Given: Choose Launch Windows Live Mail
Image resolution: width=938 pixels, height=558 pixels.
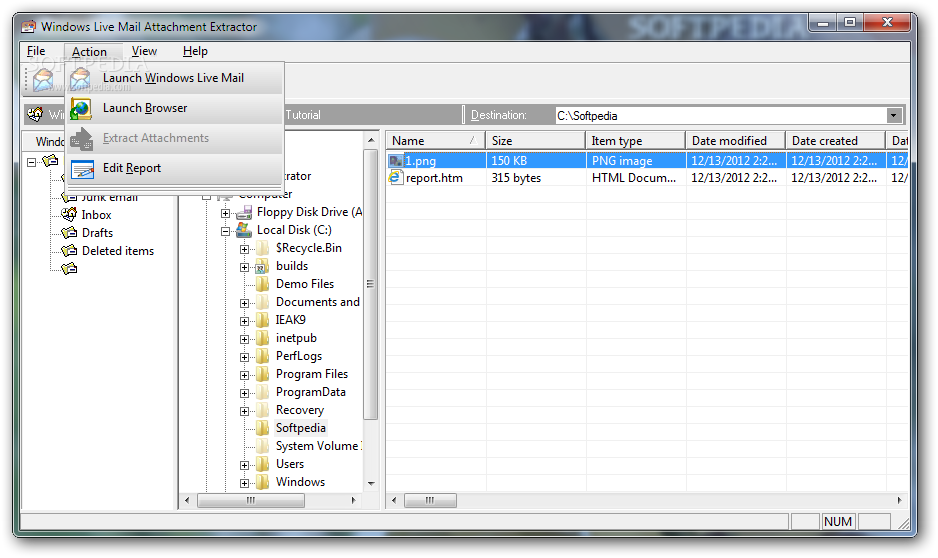Looking at the screenshot, I should click(173, 78).
